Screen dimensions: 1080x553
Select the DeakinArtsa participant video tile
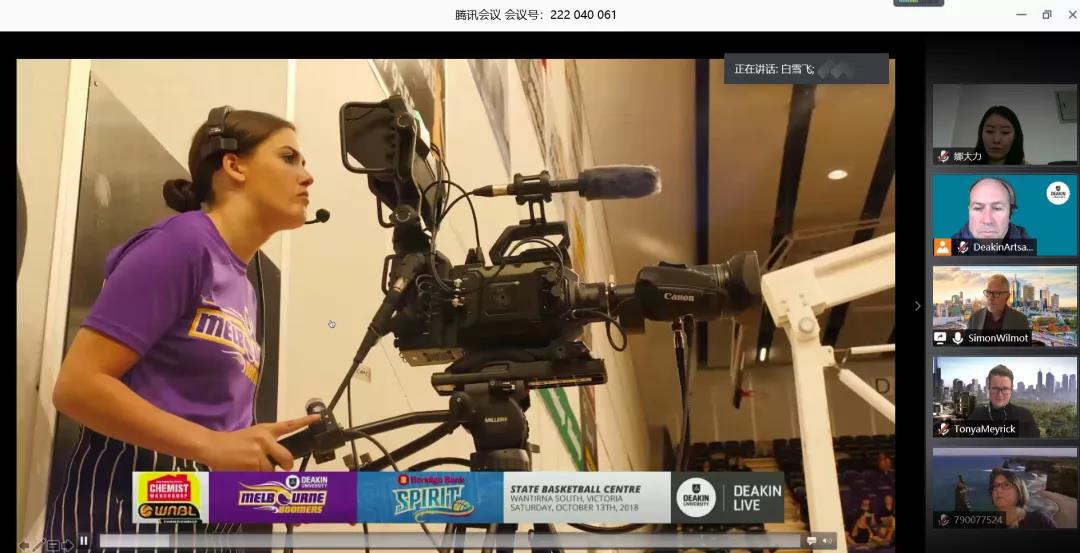point(1005,214)
